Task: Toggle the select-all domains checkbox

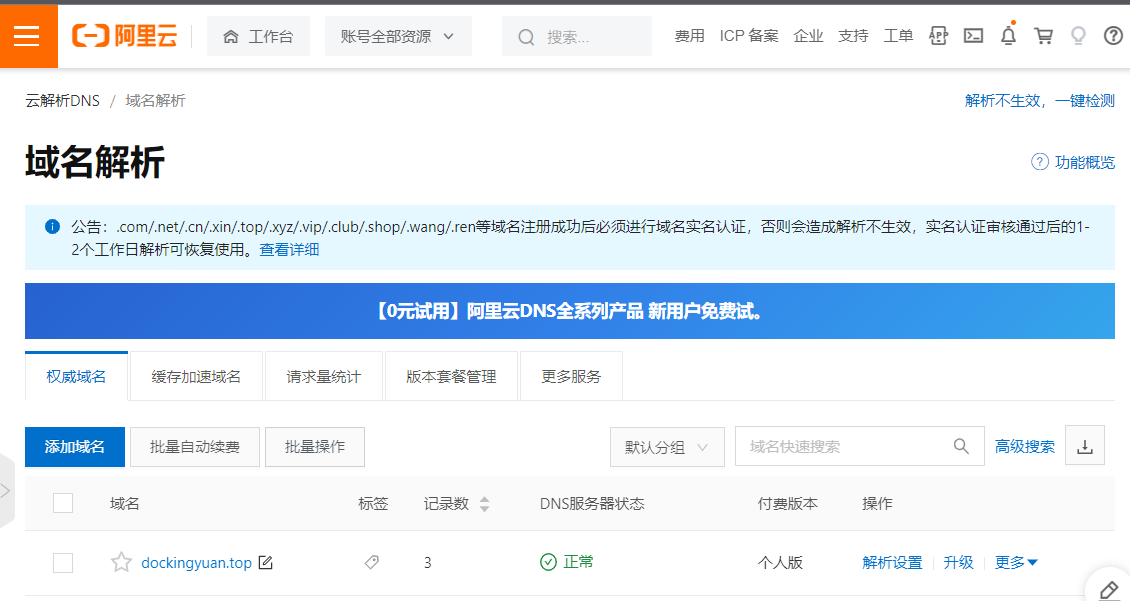Action: coord(63,503)
